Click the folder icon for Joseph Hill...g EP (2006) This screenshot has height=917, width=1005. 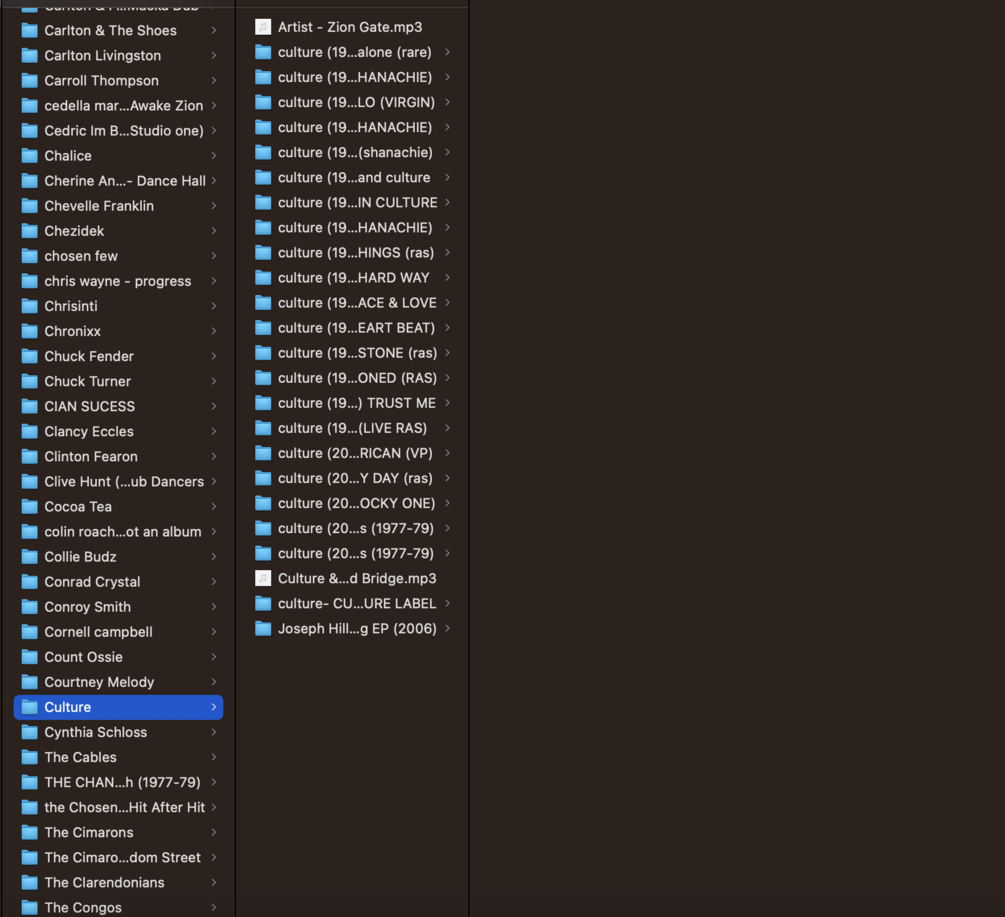coord(263,629)
